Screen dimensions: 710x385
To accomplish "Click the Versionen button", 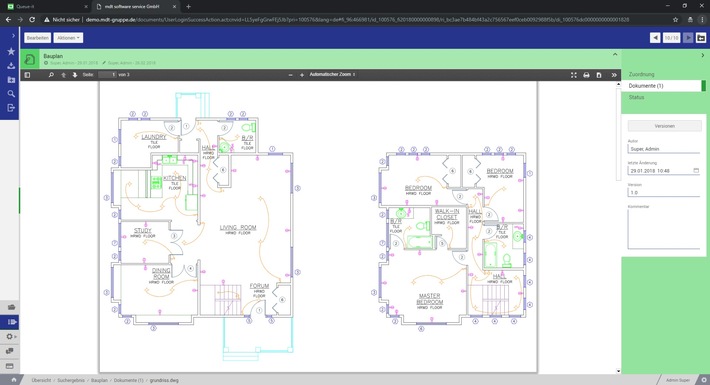I will (x=664, y=126).
